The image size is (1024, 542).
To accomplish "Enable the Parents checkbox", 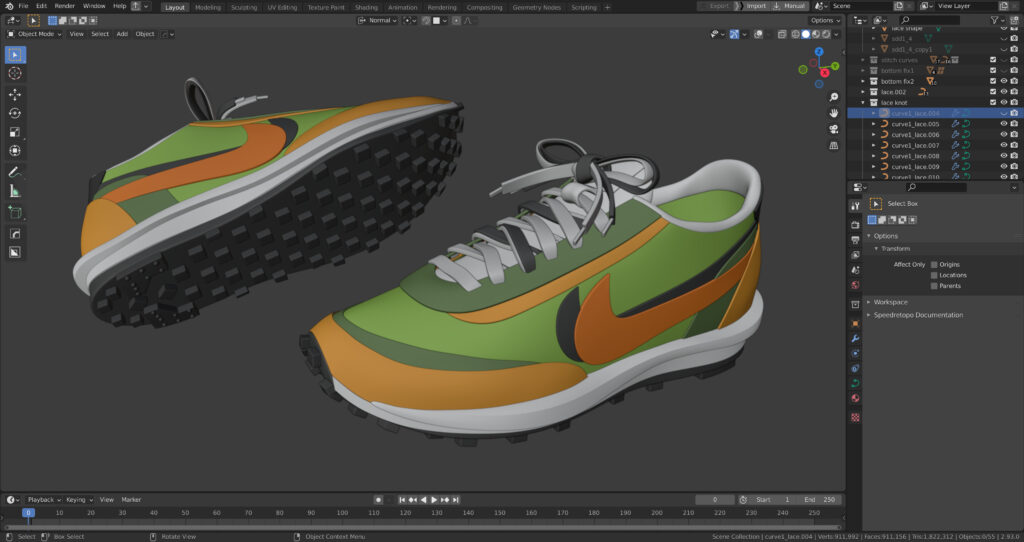I will pyautogui.click(x=934, y=285).
